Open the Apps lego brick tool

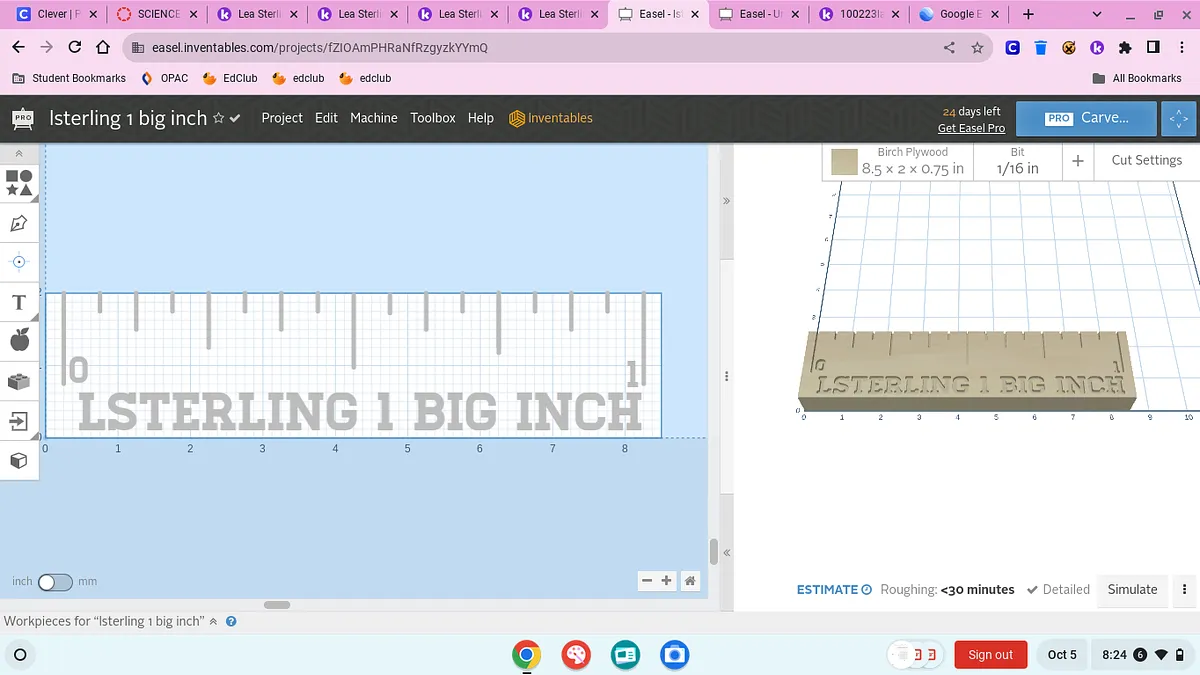point(19,381)
